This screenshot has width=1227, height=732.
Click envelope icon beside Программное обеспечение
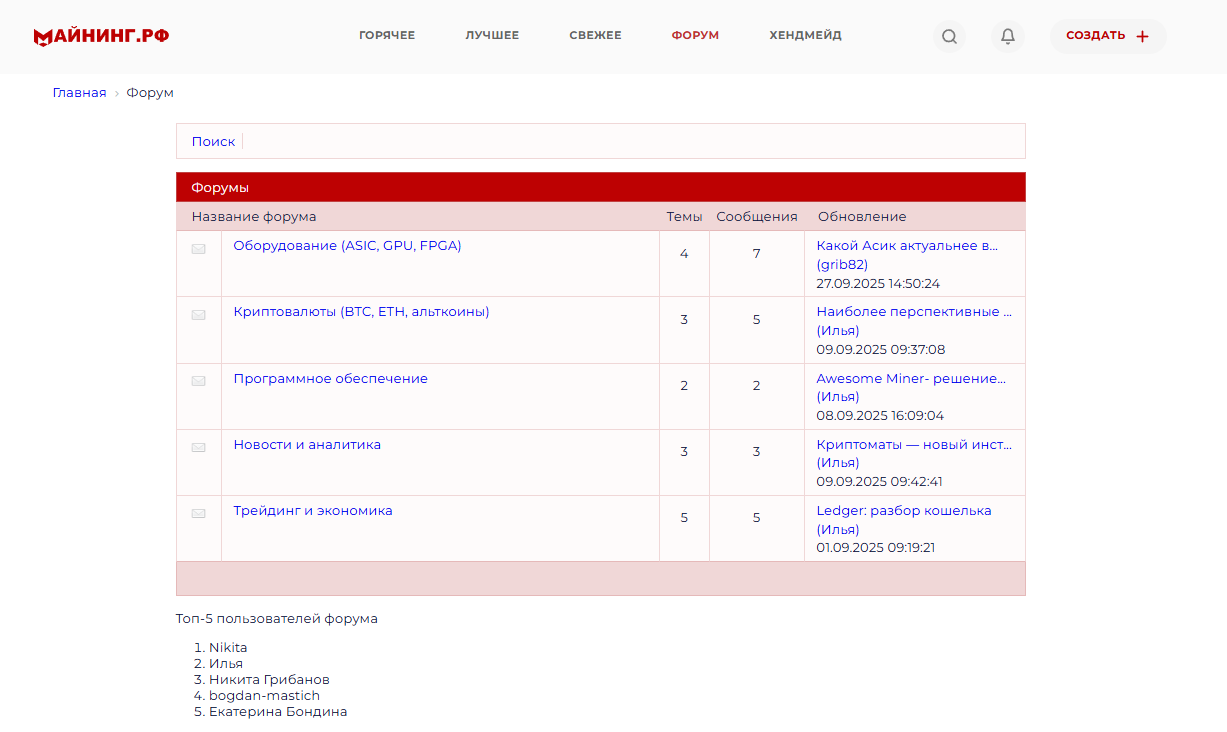pyautogui.click(x=199, y=381)
